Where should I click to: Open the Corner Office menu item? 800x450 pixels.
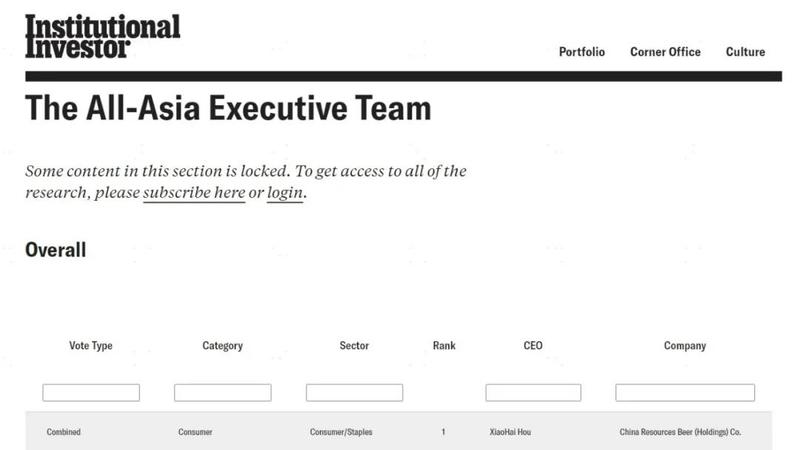[665, 52]
